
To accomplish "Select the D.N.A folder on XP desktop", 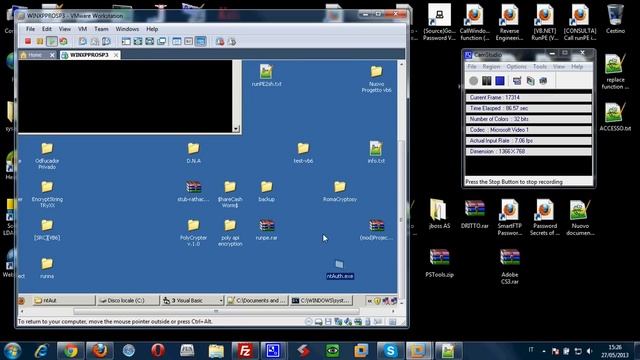I will (193, 153).
